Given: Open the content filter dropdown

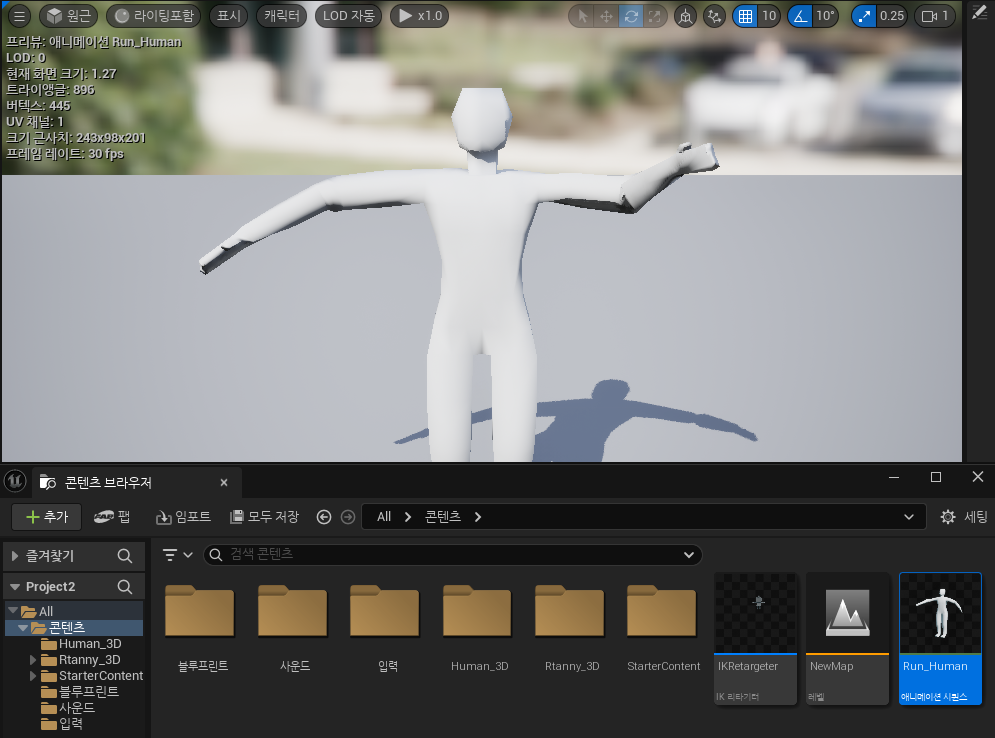Looking at the screenshot, I should (178, 555).
